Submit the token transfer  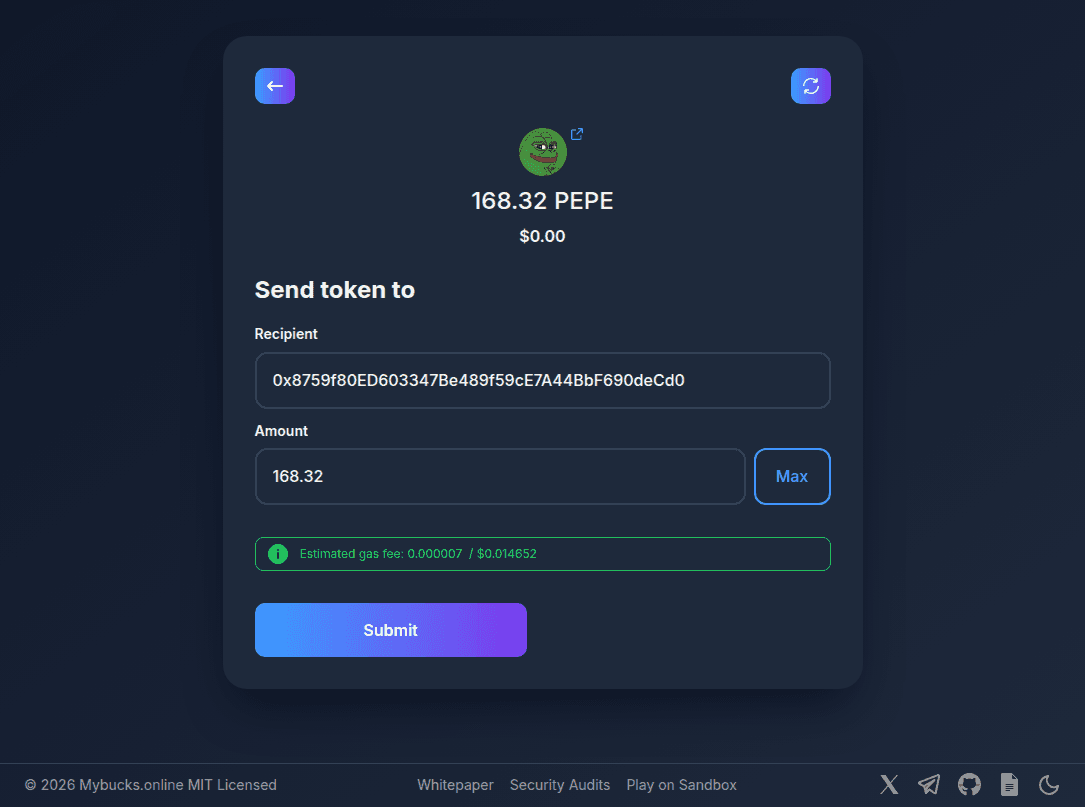390,630
